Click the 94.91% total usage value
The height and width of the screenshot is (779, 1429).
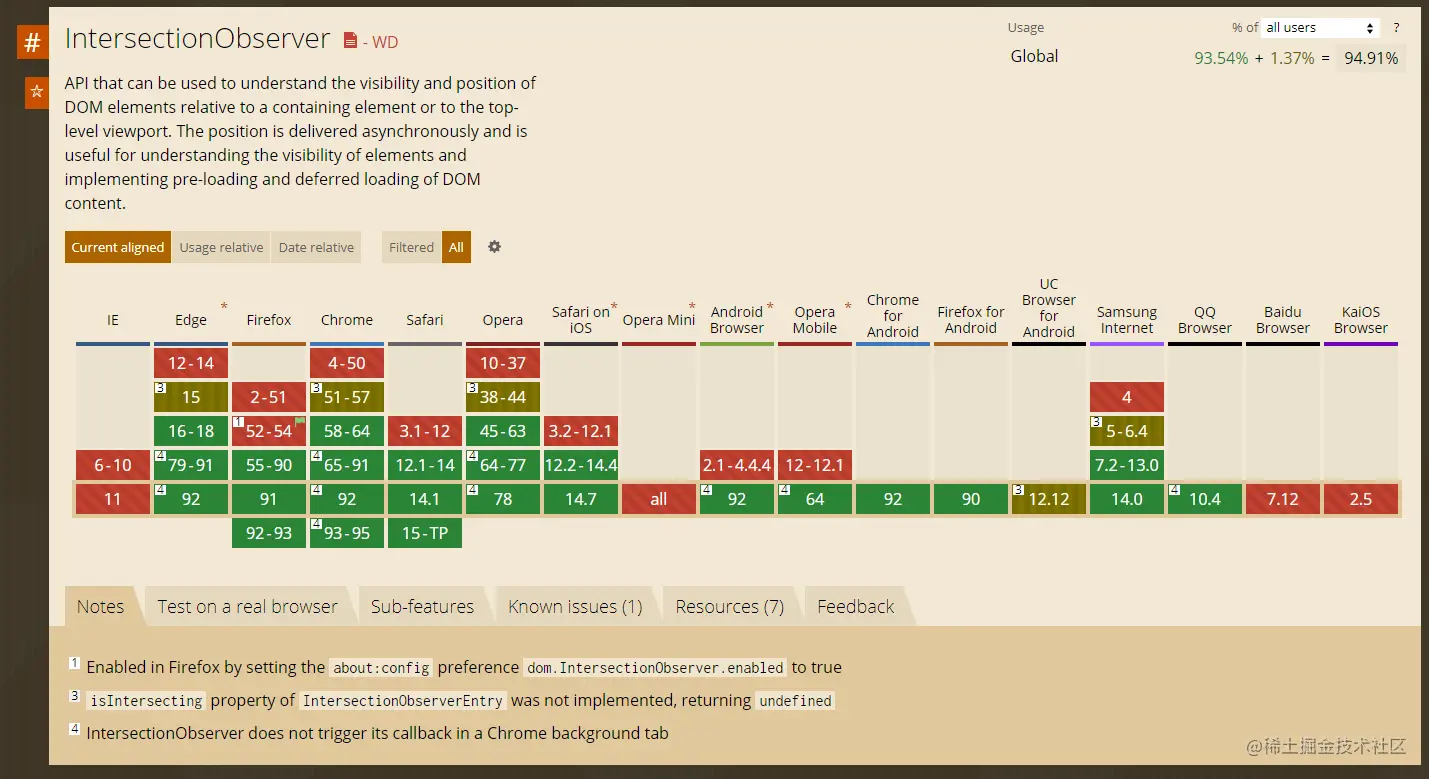[x=1370, y=58]
